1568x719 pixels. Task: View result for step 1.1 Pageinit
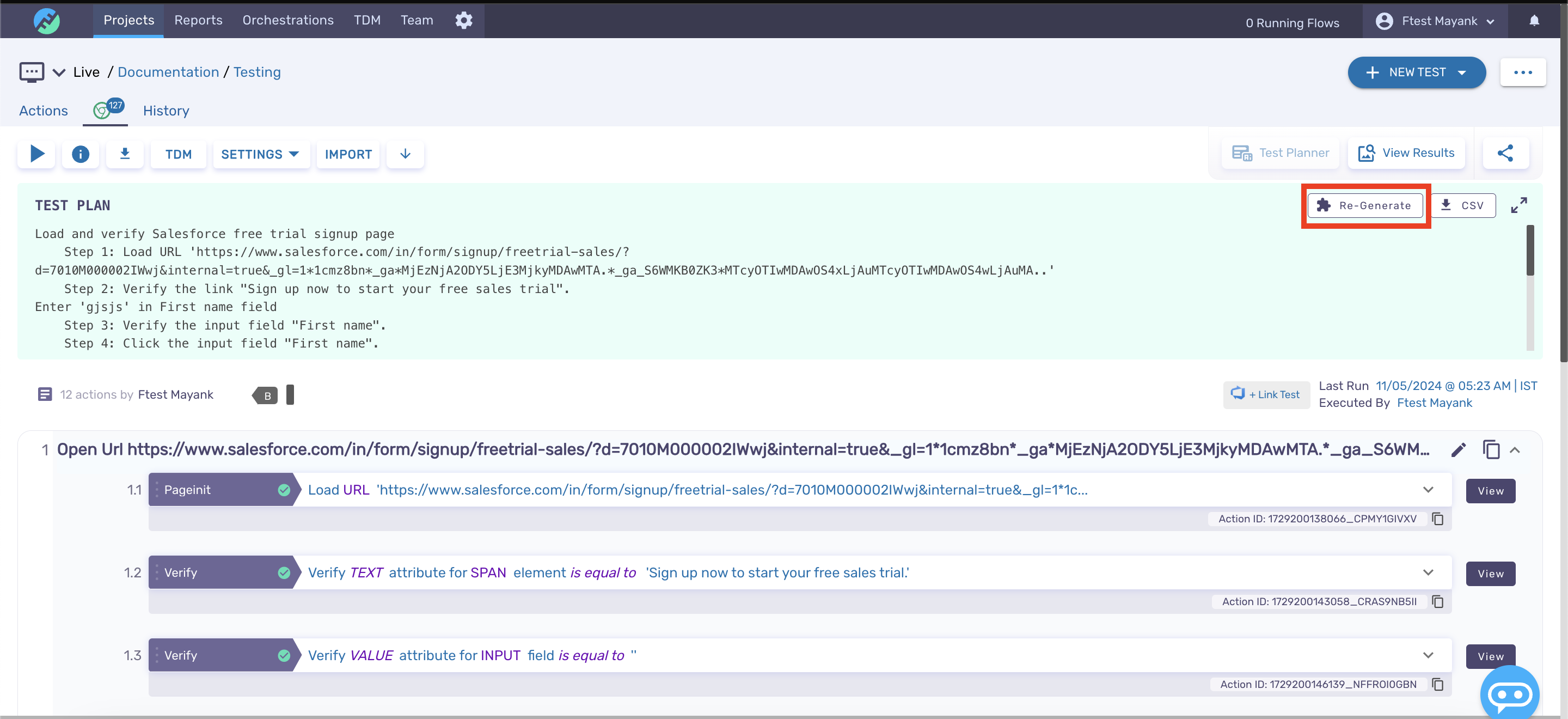coord(1490,491)
